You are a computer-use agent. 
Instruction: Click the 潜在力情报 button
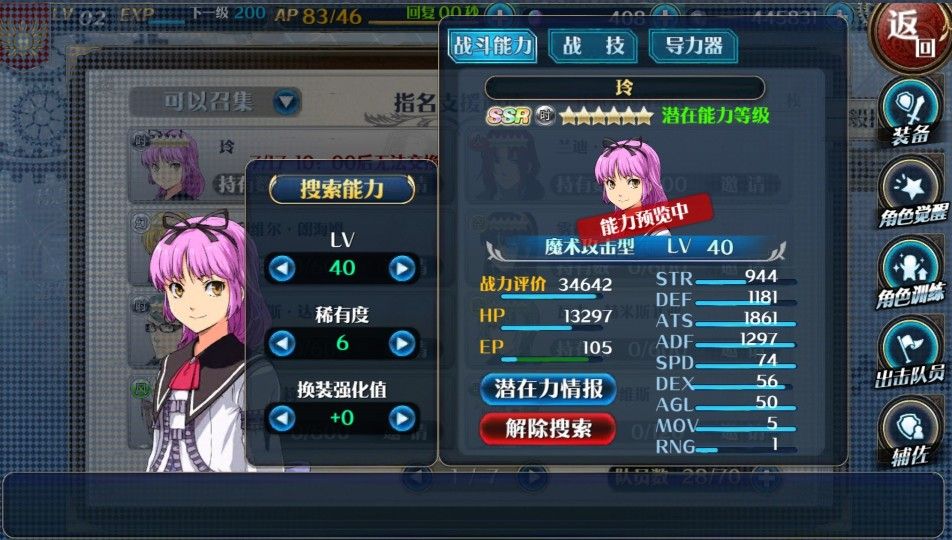click(x=548, y=389)
